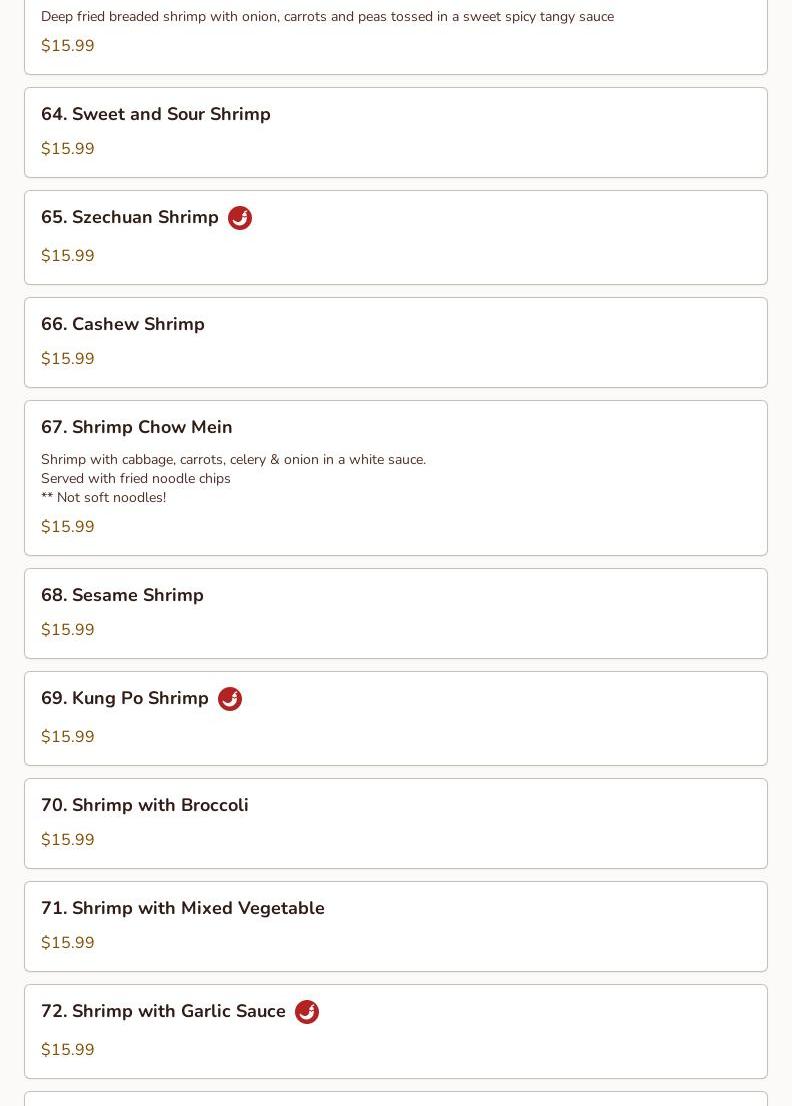Click the deep fried breaded shrimp description
Image resolution: width=792 pixels, height=1106 pixels.
(327, 17)
